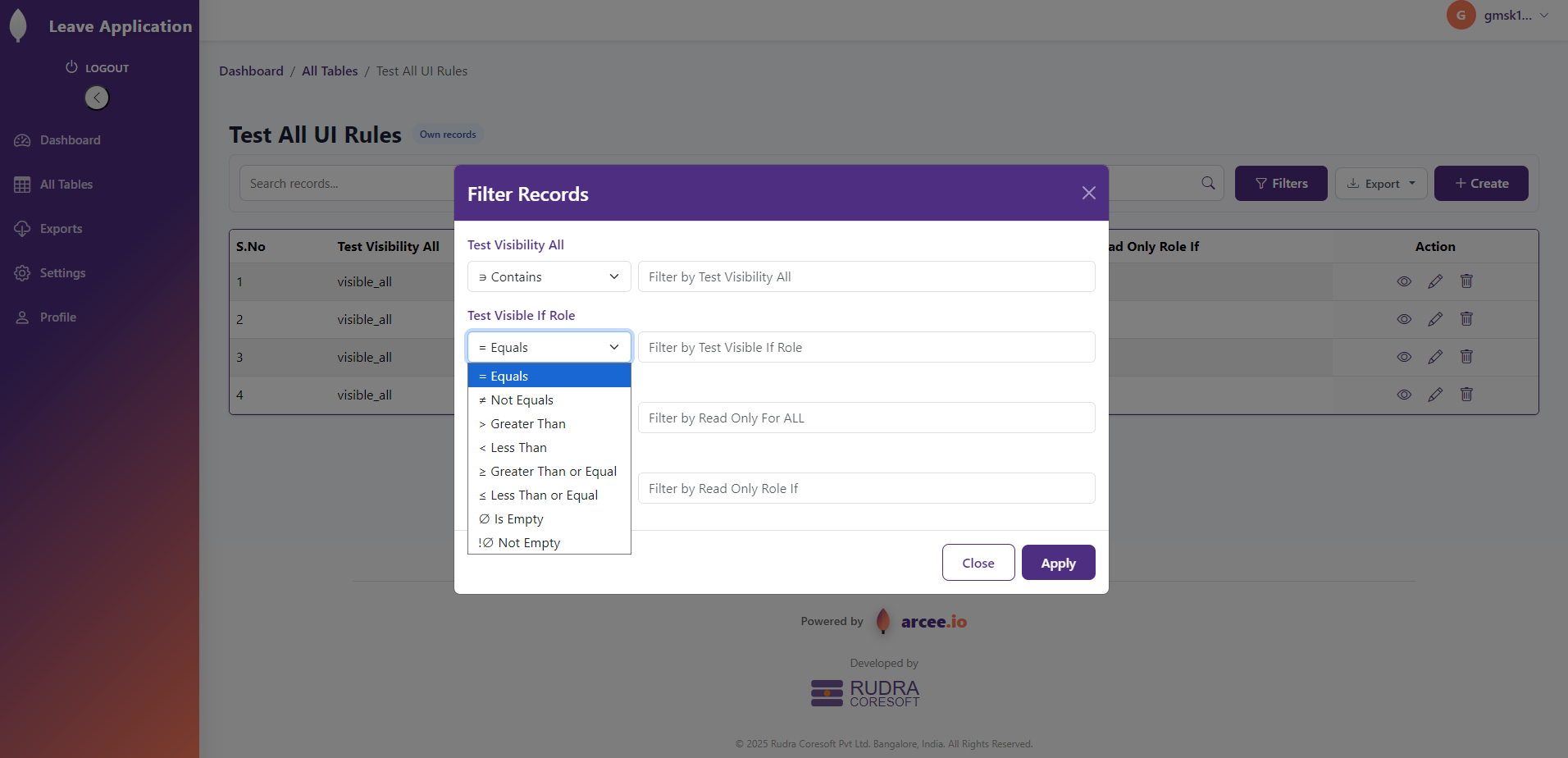Close the Filter Records dialog with X

pyautogui.click(x=1088, y=193)
